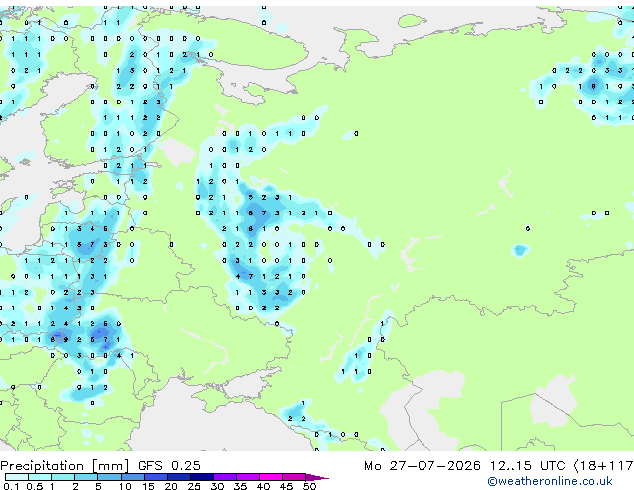Click the '25' legend scale value
634x490 pixels.
(x=194, y=486)
